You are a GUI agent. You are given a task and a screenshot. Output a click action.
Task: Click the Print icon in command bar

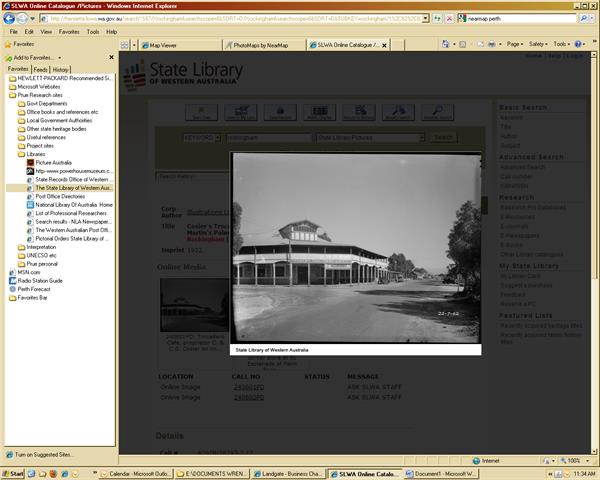492,44
